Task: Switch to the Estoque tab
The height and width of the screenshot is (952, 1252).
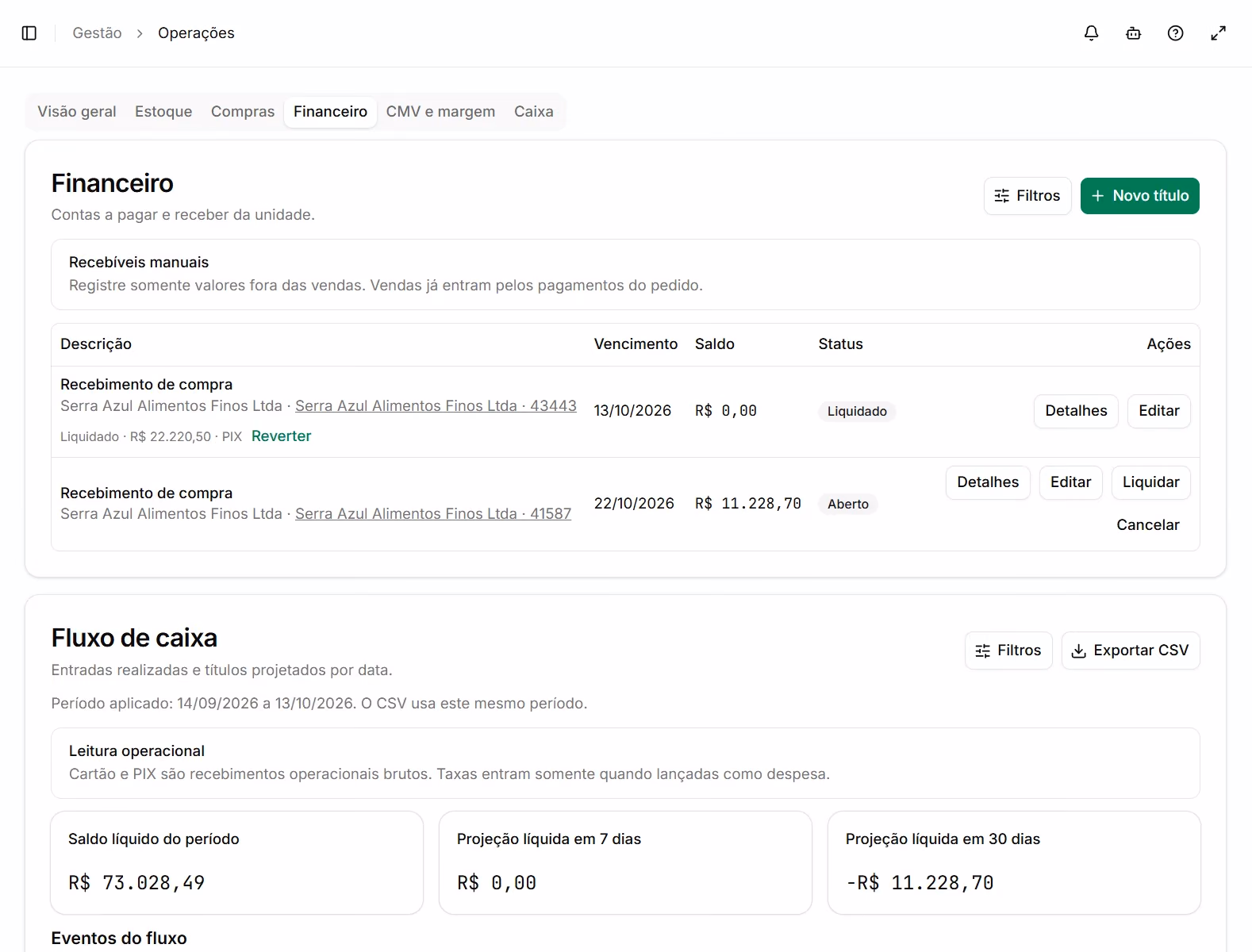Action: click(x=163, y=112)
